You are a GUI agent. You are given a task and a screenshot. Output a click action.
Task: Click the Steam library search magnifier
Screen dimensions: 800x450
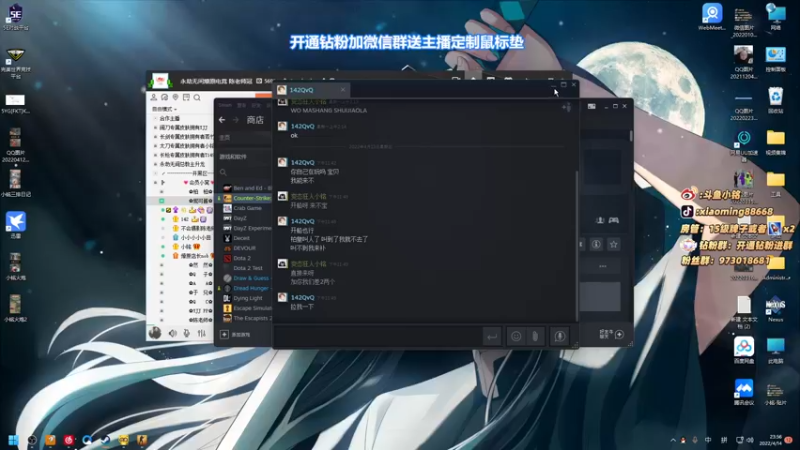[223, 172]
